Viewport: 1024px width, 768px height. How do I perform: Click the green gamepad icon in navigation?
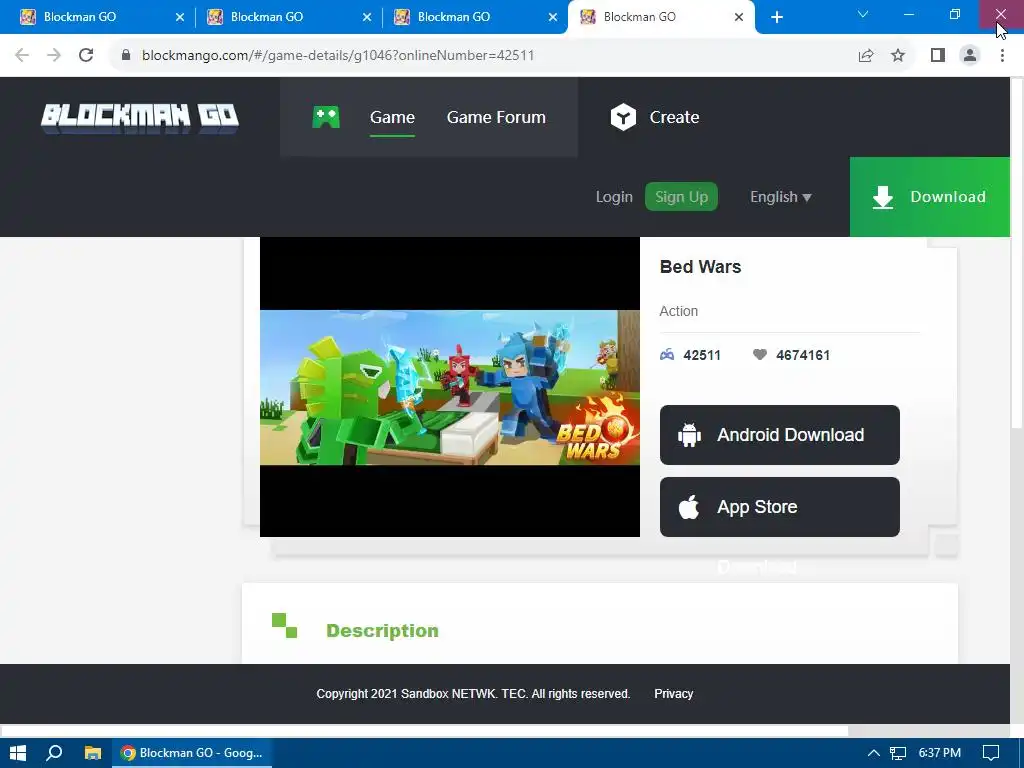pos(326,117)
